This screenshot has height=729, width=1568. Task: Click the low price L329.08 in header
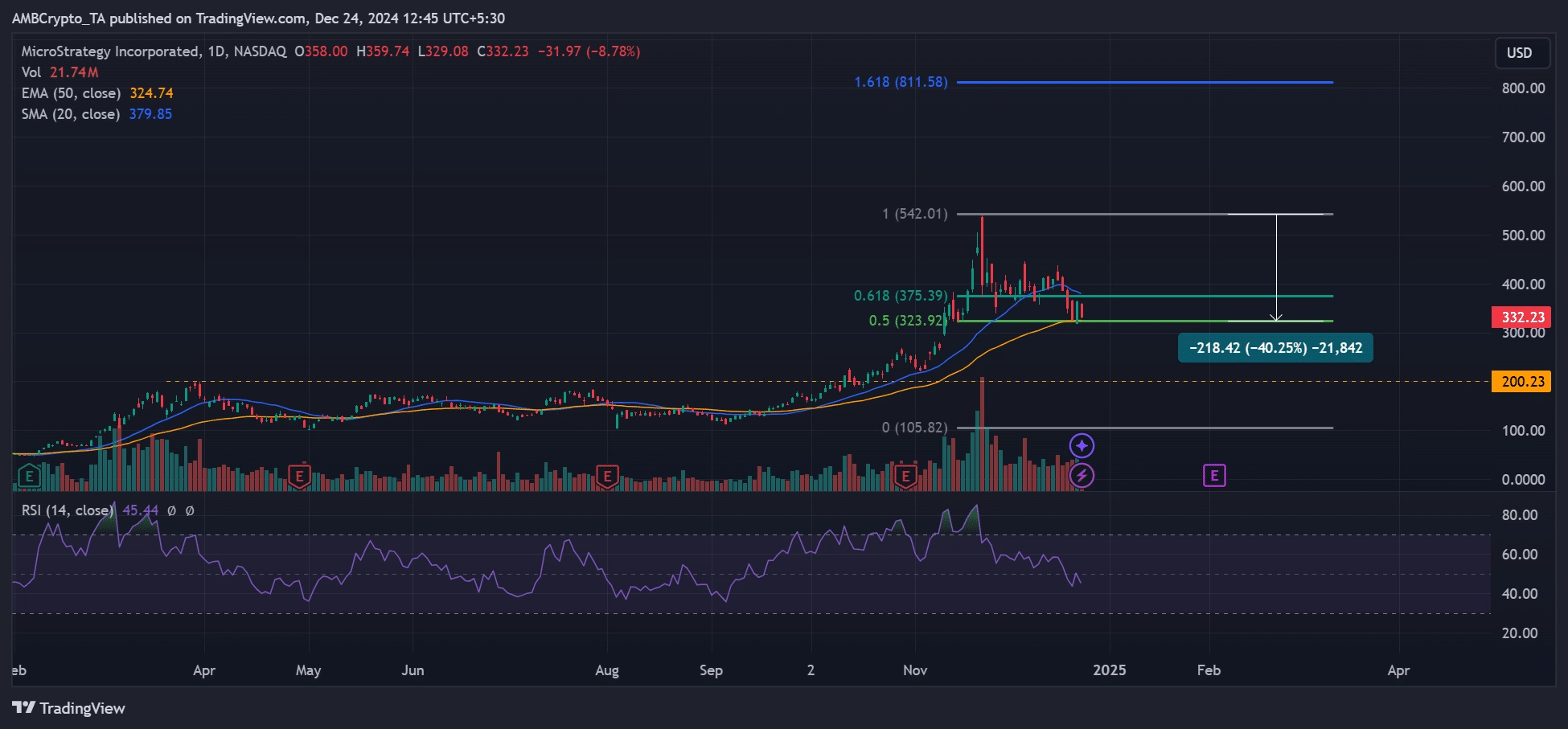[x=443, y=51]
